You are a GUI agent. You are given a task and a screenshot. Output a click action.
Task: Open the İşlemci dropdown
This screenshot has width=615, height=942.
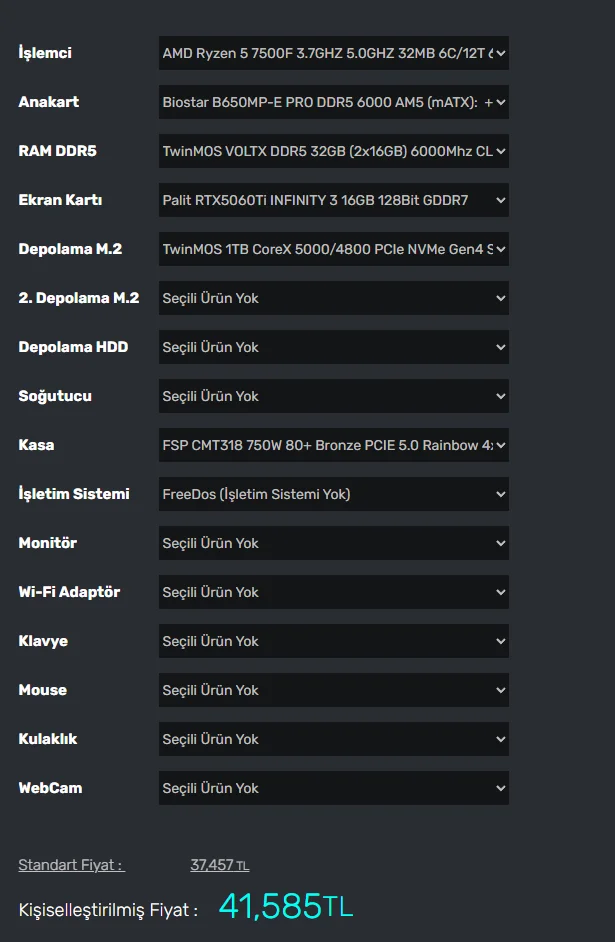333,53
